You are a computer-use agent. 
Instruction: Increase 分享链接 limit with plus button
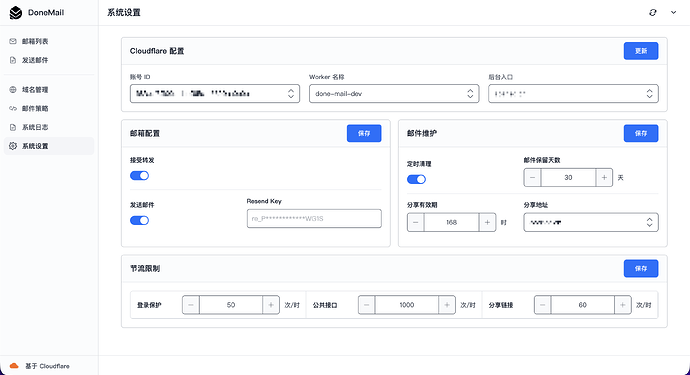[623, 305]
